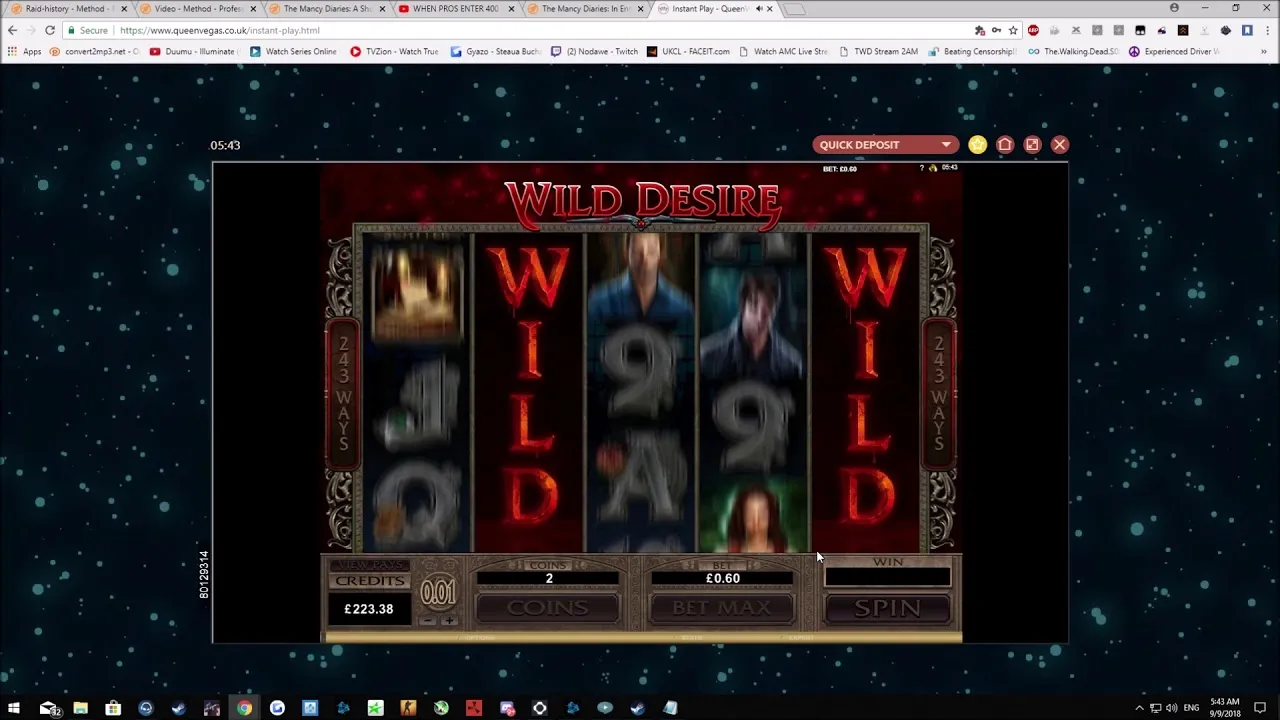Click the Chrome icon in taskbar
Screen dimensions: 1280x720
pos(244,708)
